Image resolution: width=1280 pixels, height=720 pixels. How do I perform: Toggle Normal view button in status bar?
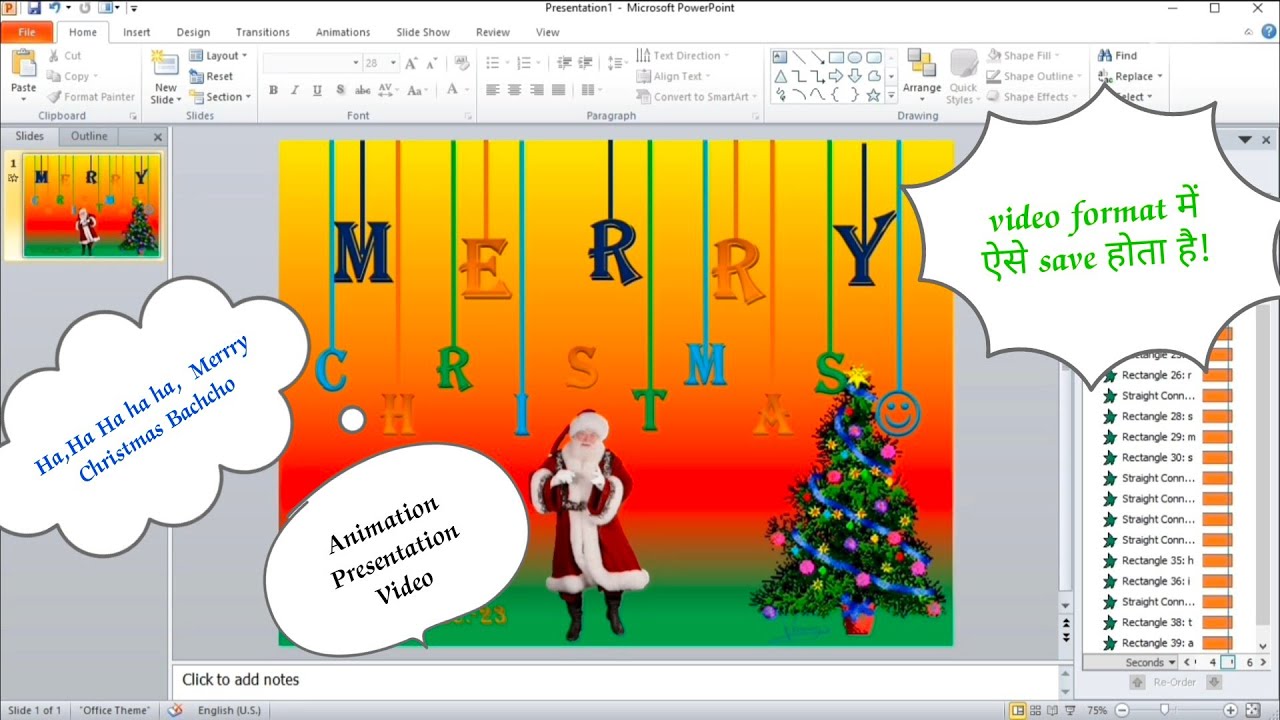click(1018, 710)
